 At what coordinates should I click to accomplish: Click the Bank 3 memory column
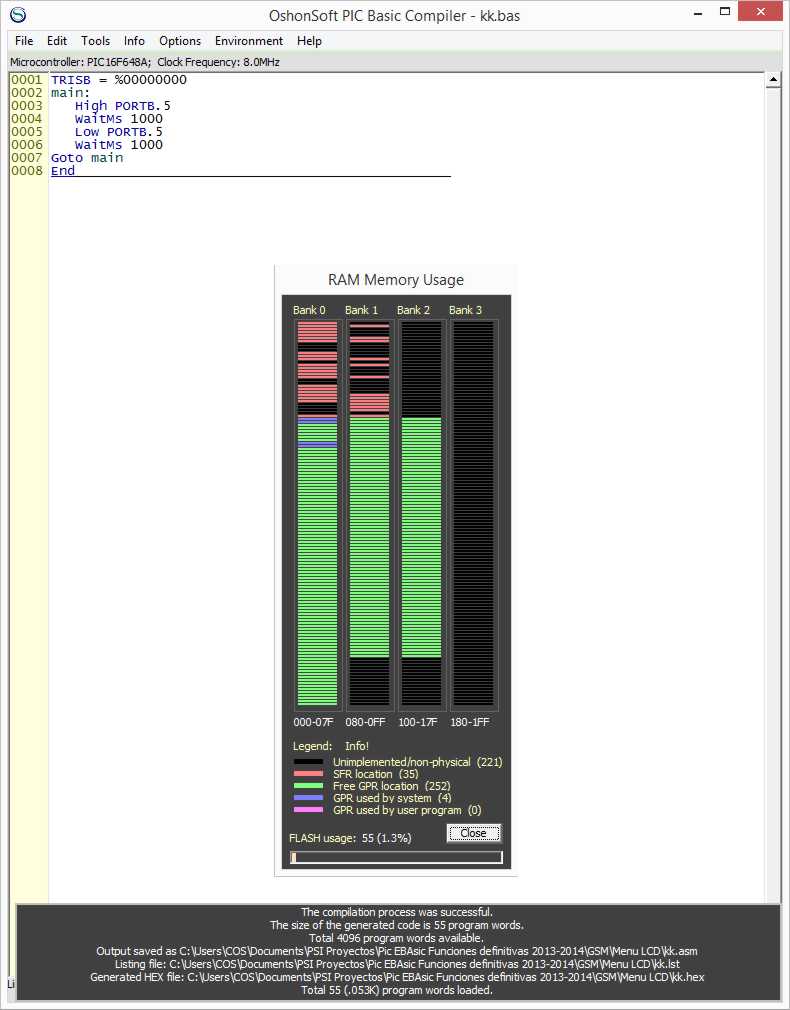(x=474, y=514)
